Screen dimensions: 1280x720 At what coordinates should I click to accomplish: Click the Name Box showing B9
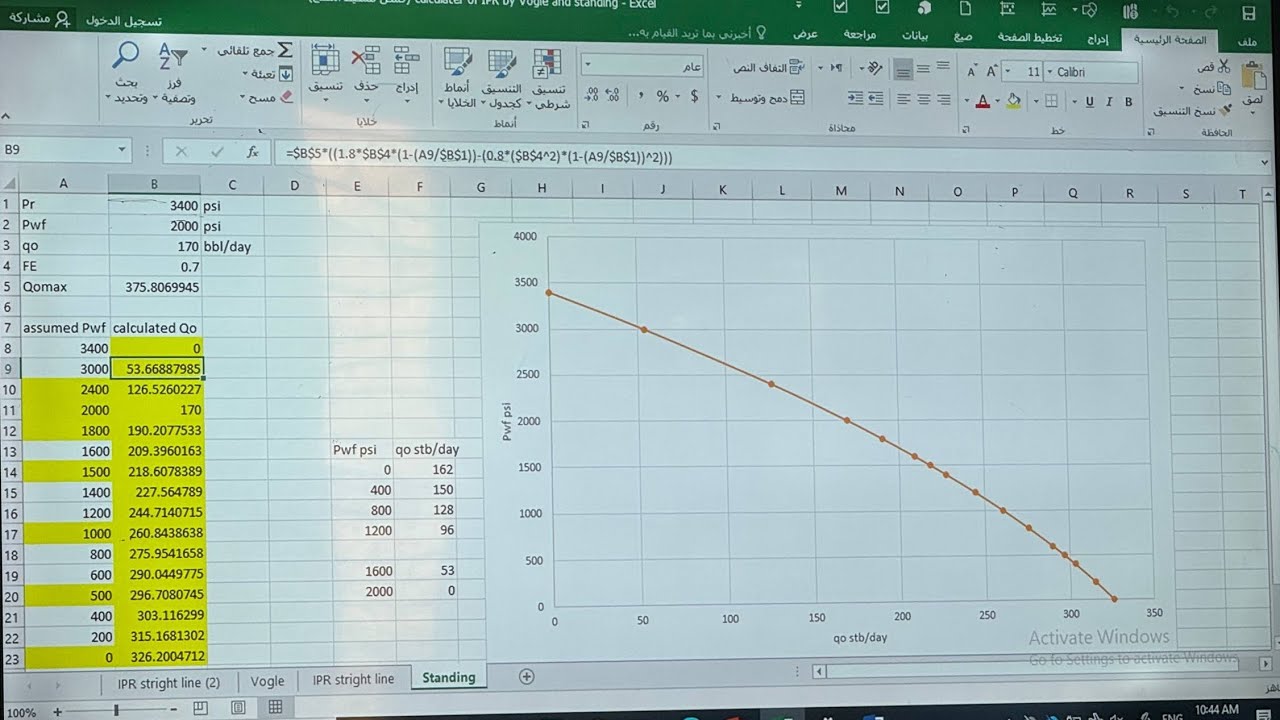tap(65, 150)
